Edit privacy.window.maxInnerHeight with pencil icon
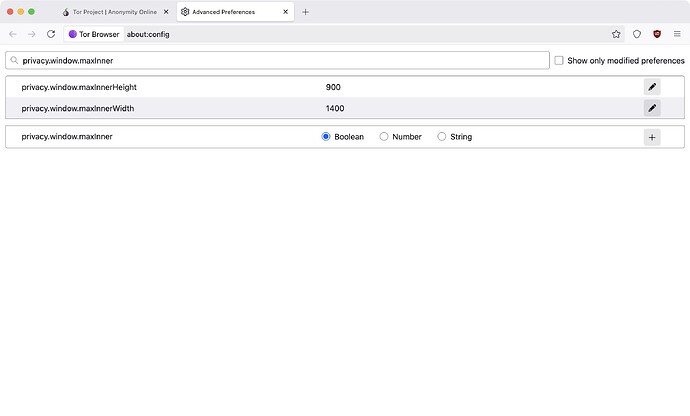The width and height of the screenshot is (690, 416). [652, 87]
